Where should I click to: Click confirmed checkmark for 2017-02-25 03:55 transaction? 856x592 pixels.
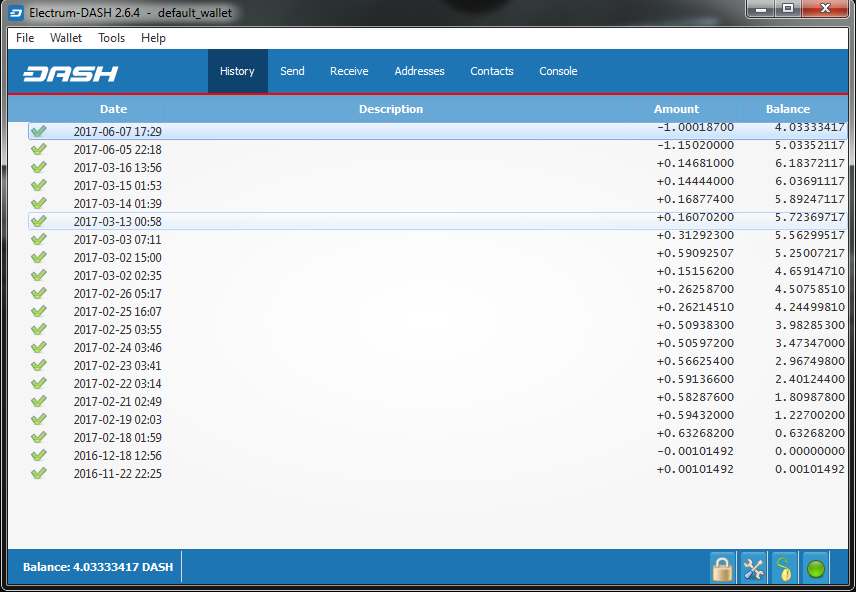point(39,329)
